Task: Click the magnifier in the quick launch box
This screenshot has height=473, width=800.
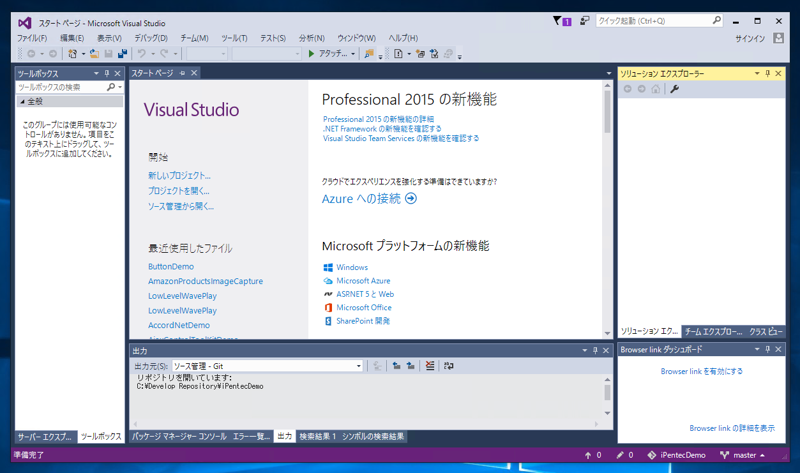Action: [x=716, y=20]
